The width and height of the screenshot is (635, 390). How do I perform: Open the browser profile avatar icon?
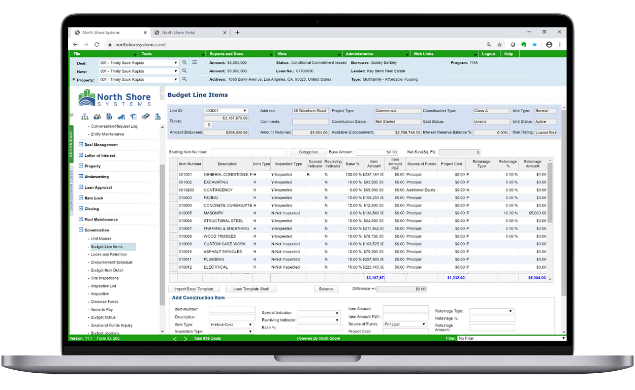[x=549, y=45]
